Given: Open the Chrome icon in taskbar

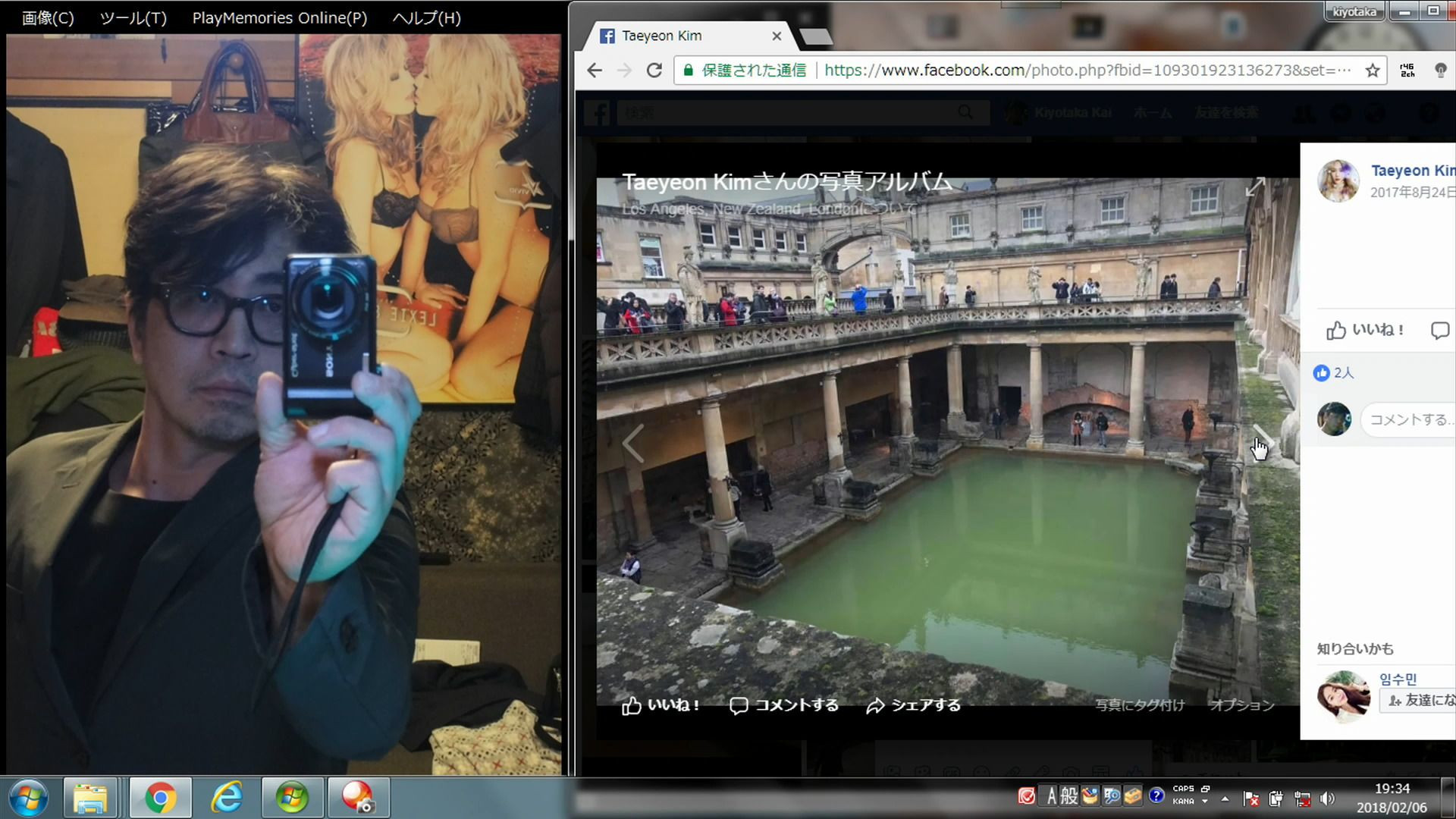Looking at the screenshot, I should pyautogui.click(x=160, y=798).
